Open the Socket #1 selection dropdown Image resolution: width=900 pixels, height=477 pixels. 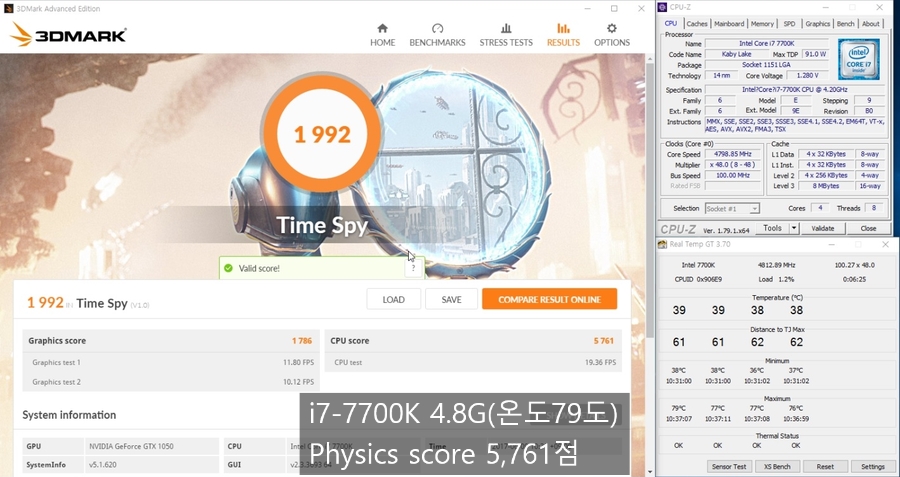732,208
